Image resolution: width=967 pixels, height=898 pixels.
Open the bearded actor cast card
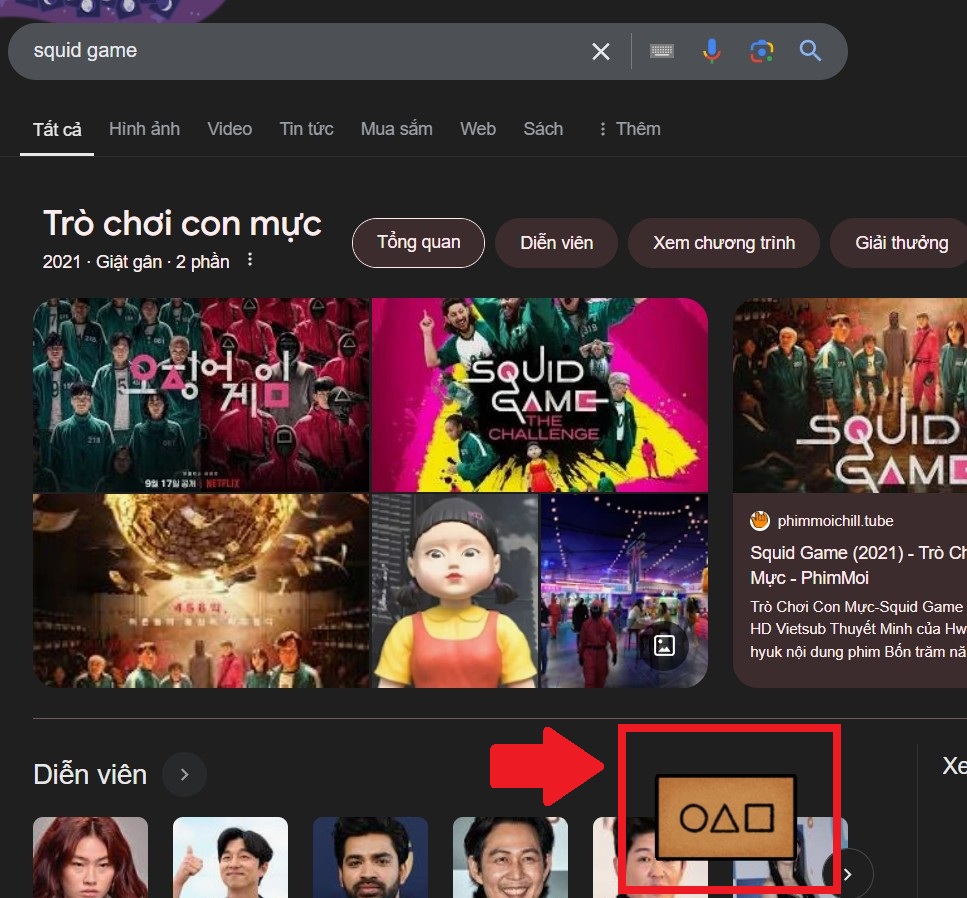coord(371,857)
